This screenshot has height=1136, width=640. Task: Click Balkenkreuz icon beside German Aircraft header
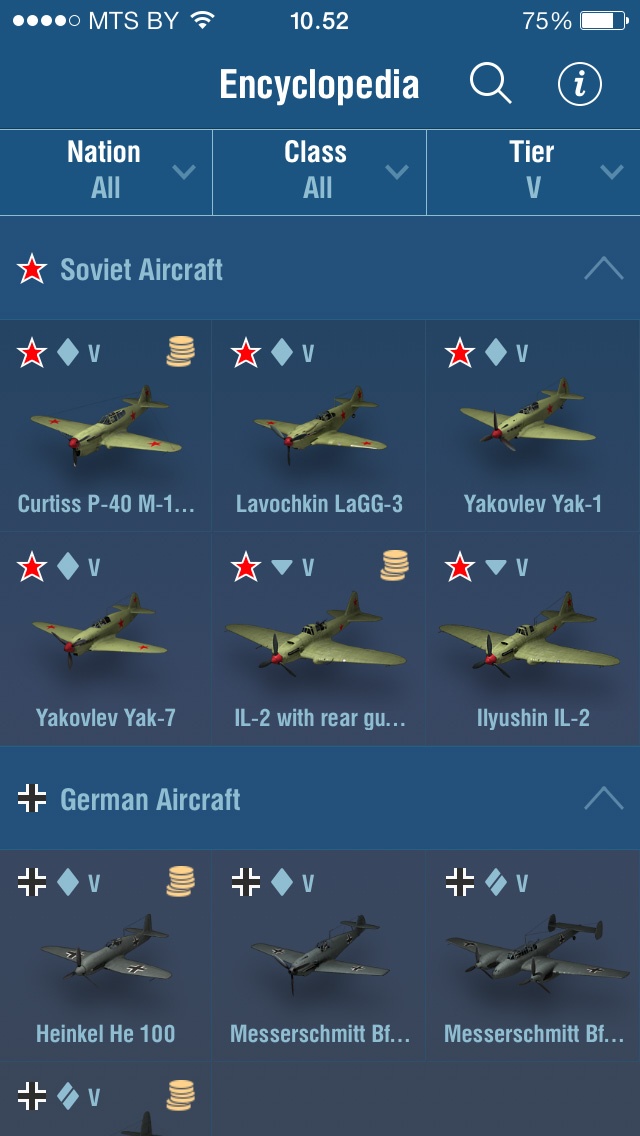(32, 799)
